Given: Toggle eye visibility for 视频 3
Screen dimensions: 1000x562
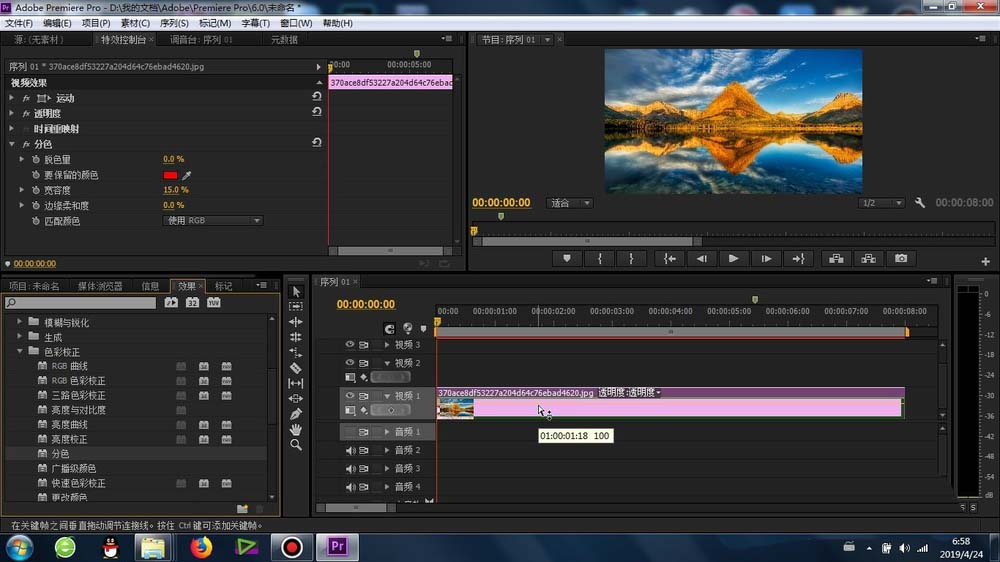Looking at the screenshot, I should pos(349,344).
